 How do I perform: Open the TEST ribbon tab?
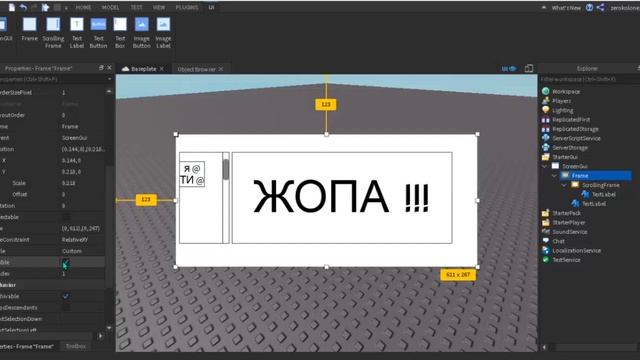click(x=136, y=7)
